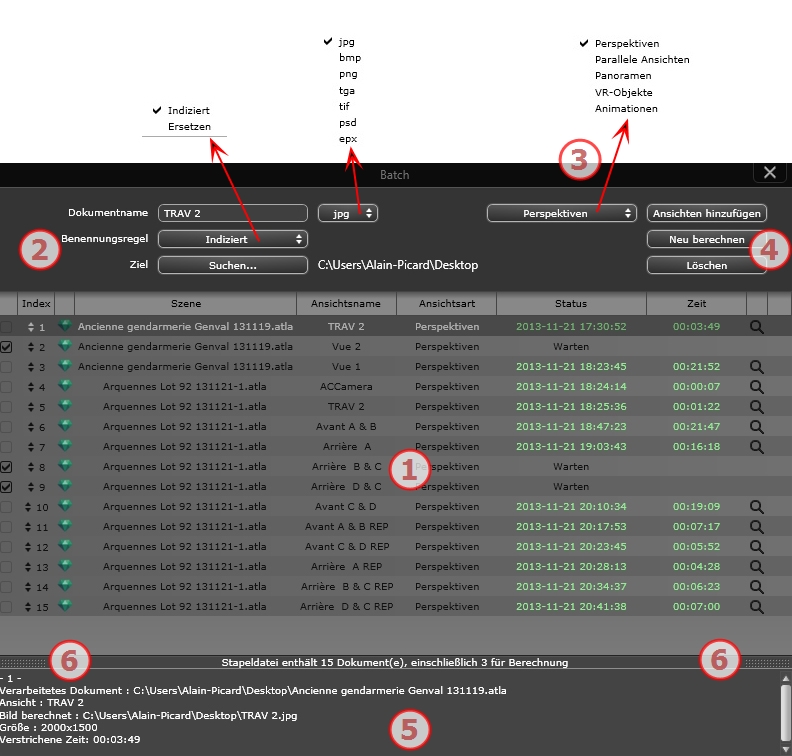Click the Ansichten hinzufügen button

pos(706,213)
